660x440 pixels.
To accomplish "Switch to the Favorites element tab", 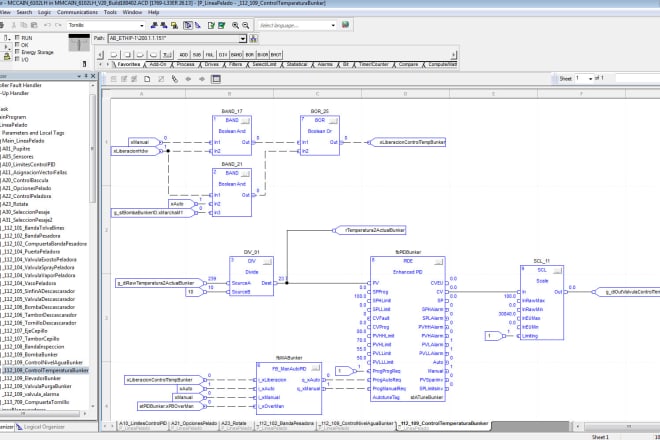I will [x=128, y=64].
